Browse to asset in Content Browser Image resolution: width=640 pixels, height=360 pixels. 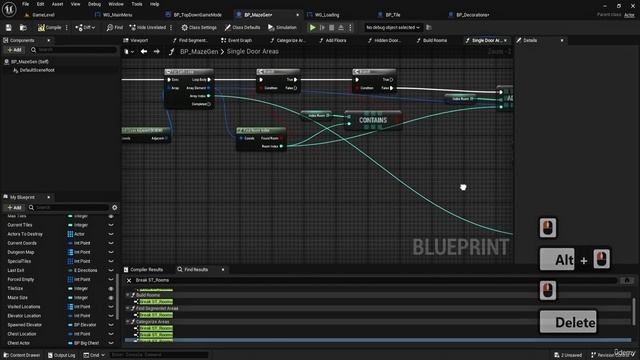[23, 28]
